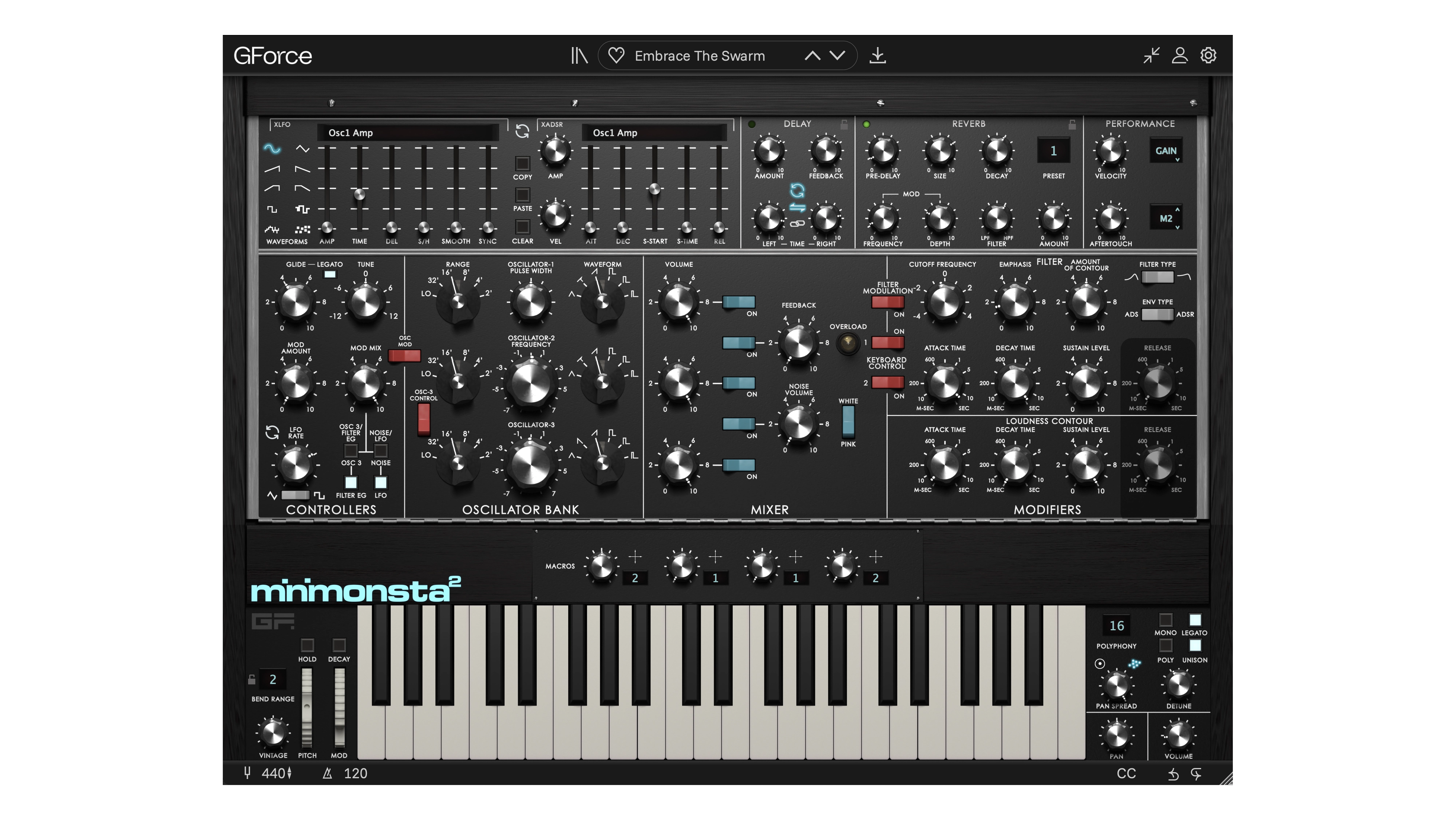
Task: Click the PASTE button
Action: click(522, 195)
